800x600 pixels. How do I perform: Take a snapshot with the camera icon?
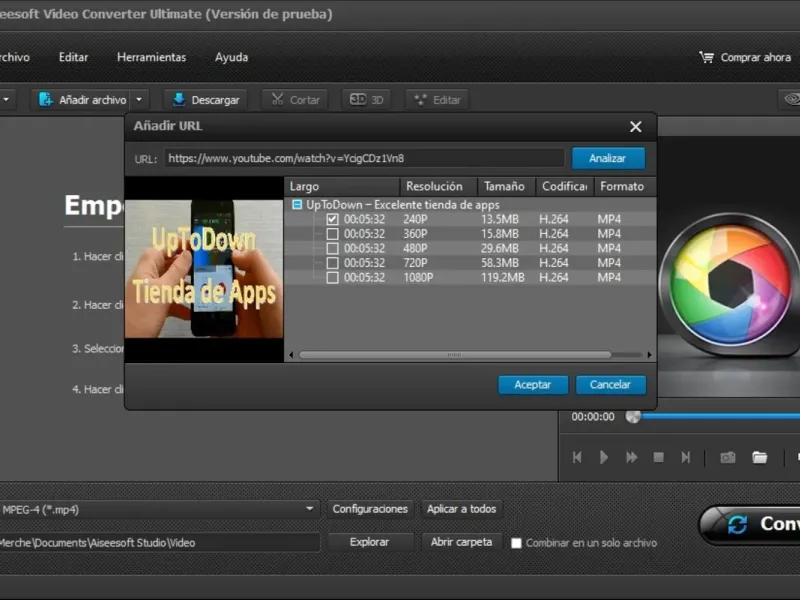pyautogui.click(x=728, y=457)
